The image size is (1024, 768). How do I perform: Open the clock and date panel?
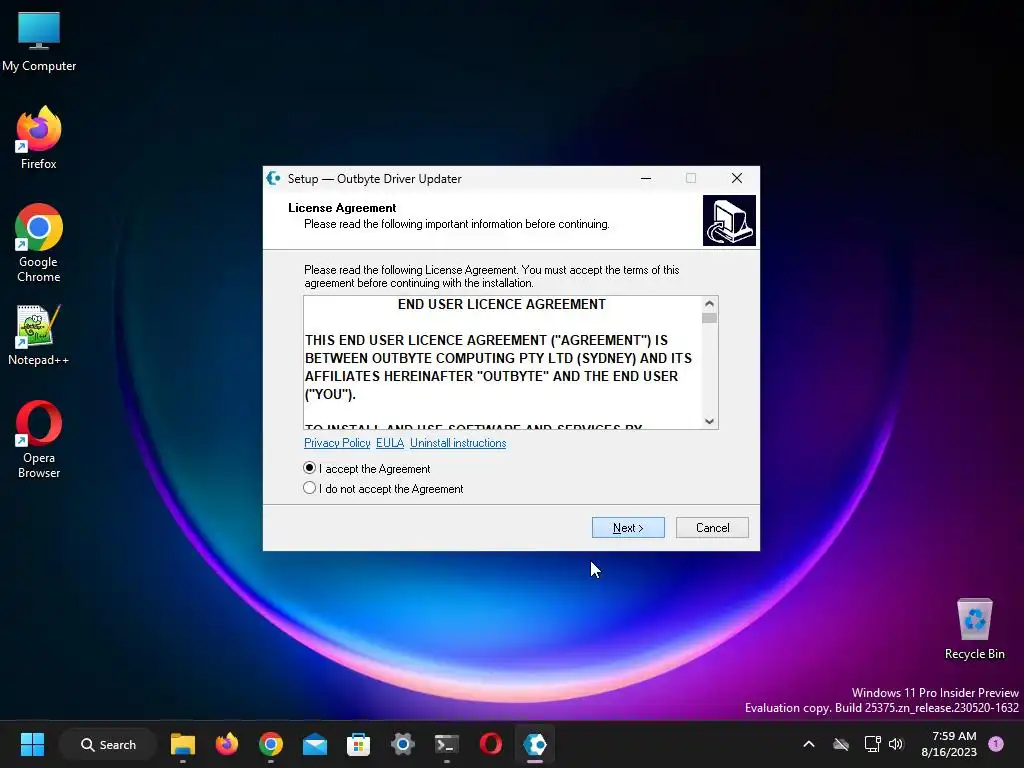[x=949, y=744]
